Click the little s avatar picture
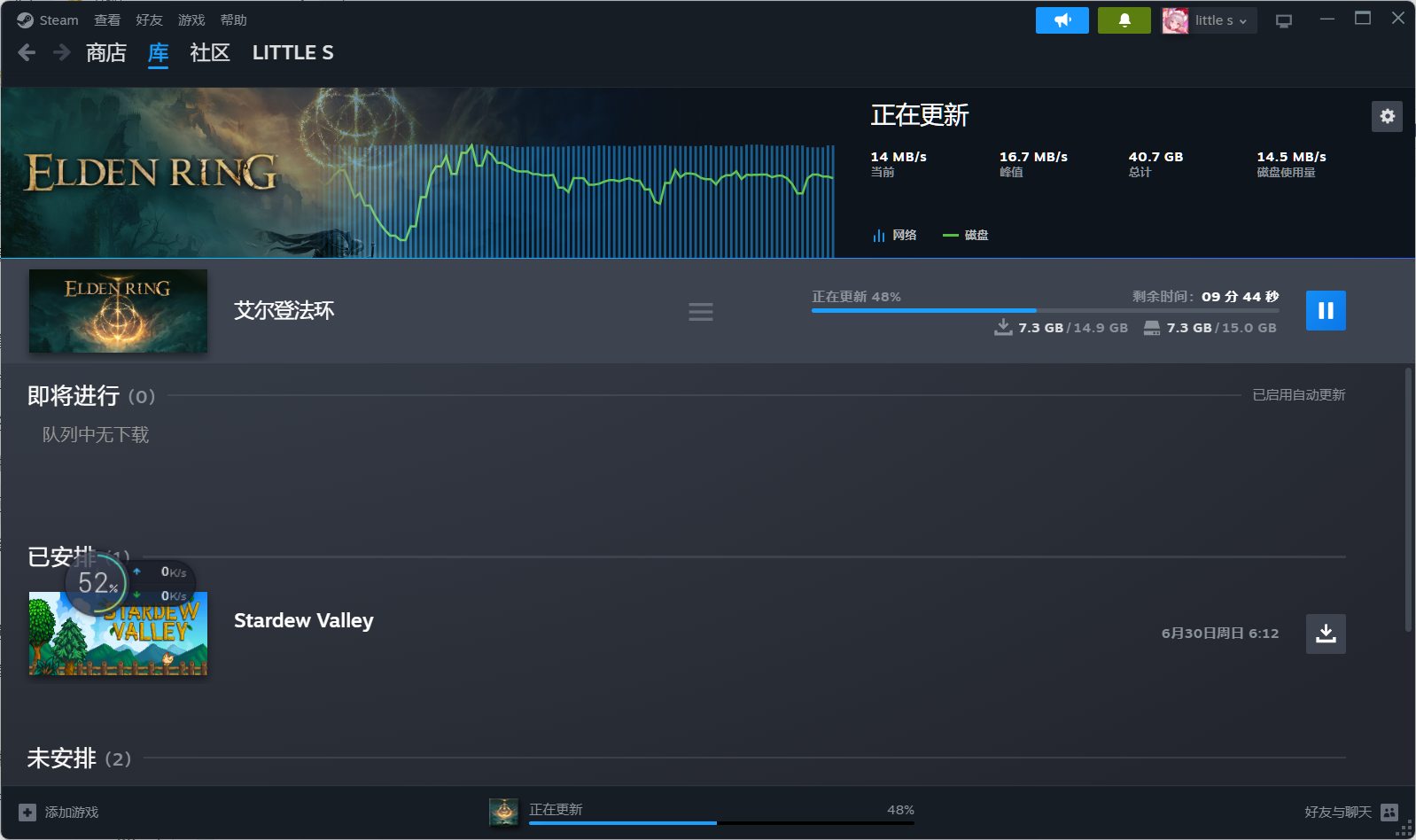 tap(1175, 20)
